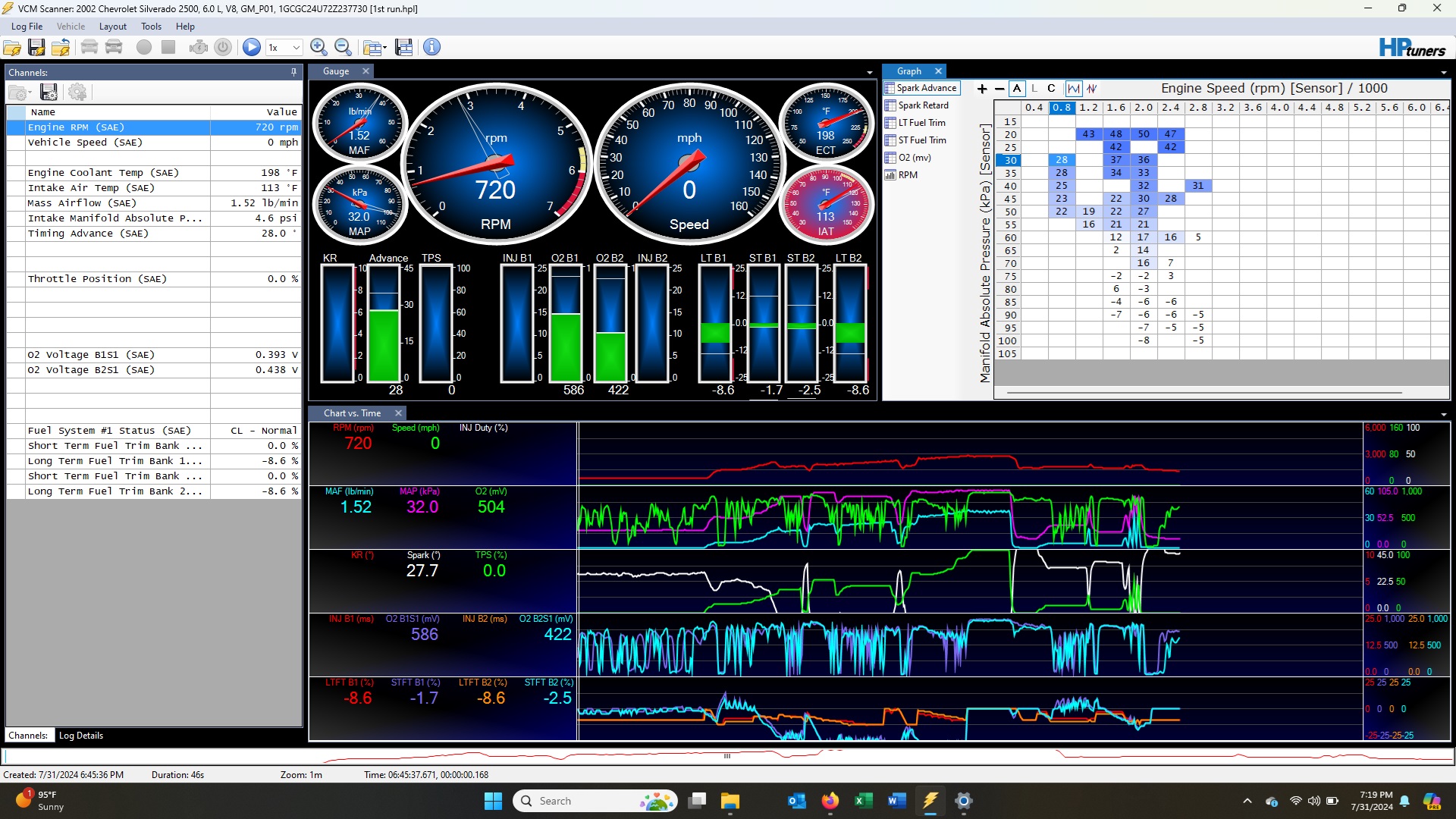Toggle the L graph mode

[1034, 89]
